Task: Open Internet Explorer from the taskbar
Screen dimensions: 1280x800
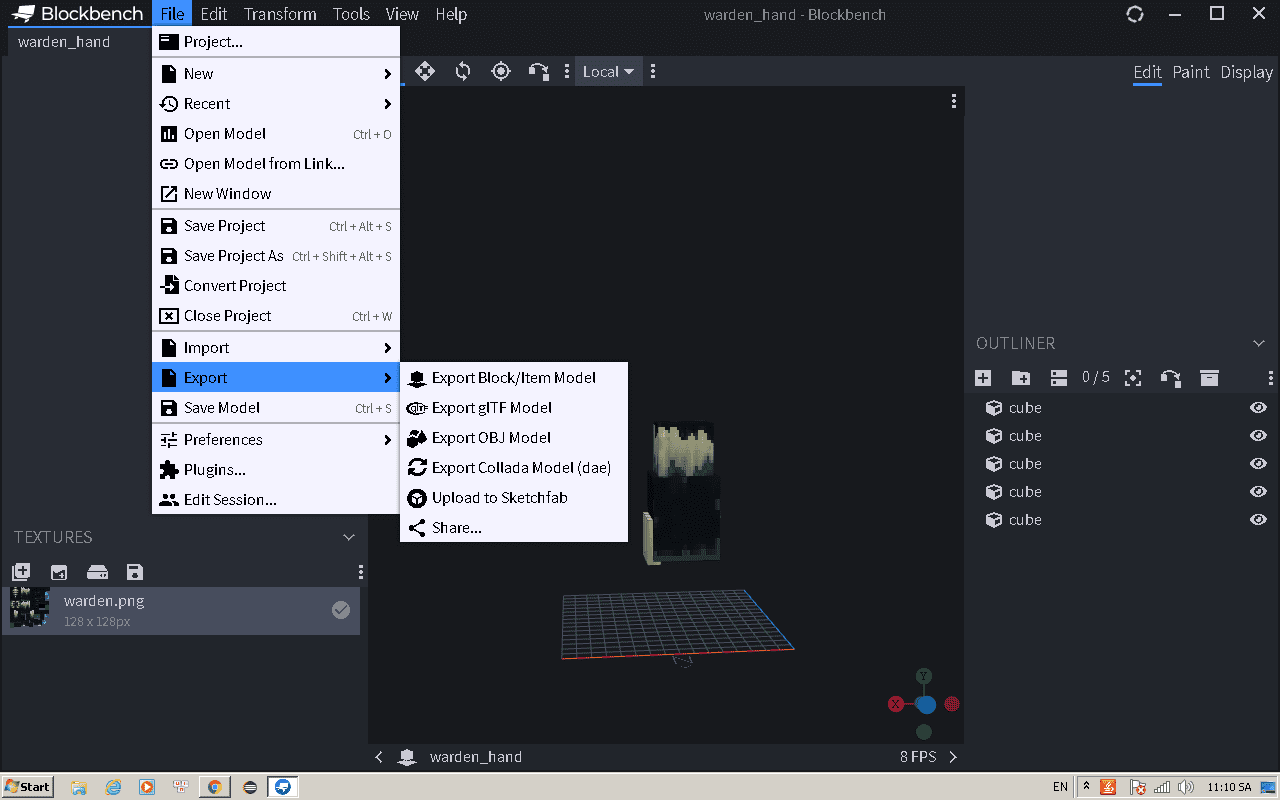Action: [113, 787]
